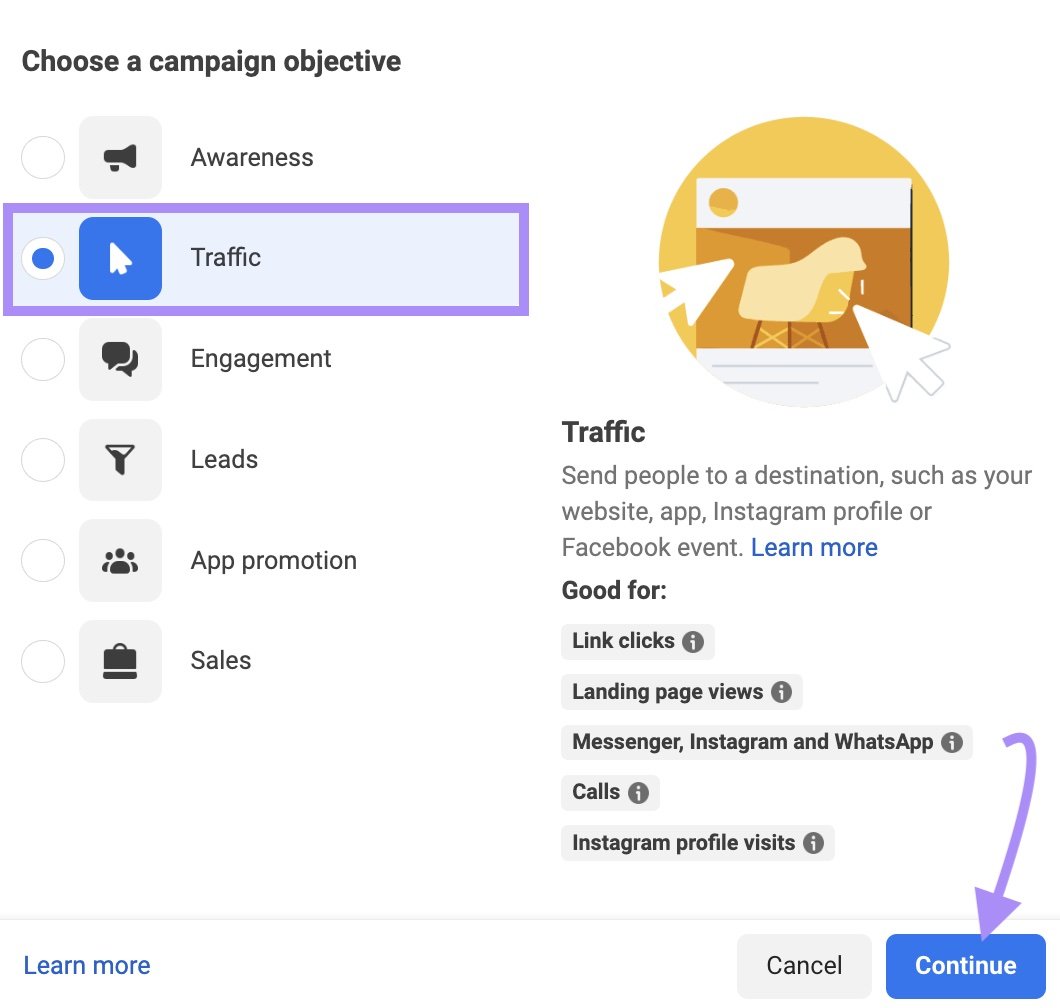Select the Leads radio button
Viewport: 1060px width, 1008px height.
pos(42,459)
